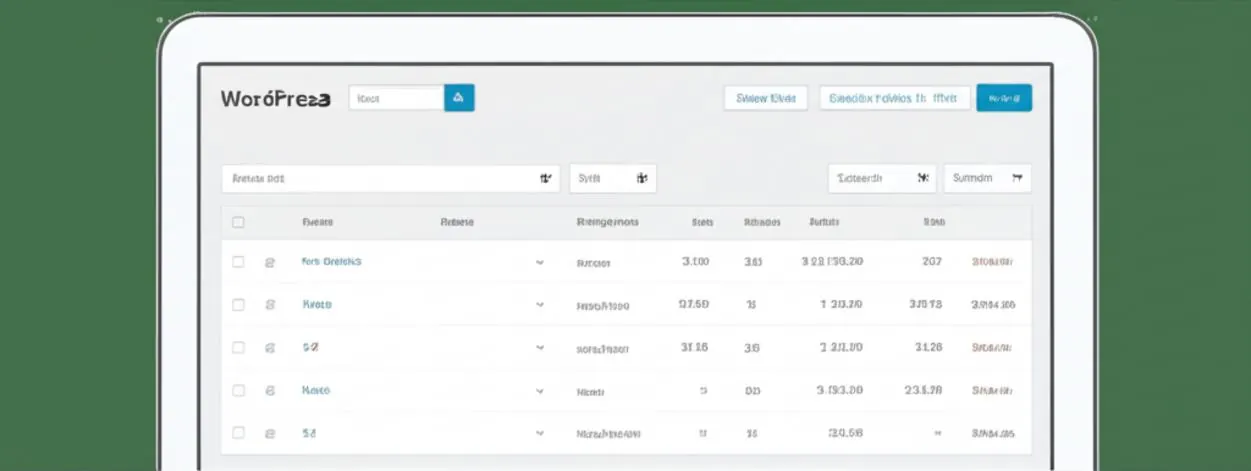Click the '207' value in the table

pos(931,262)
